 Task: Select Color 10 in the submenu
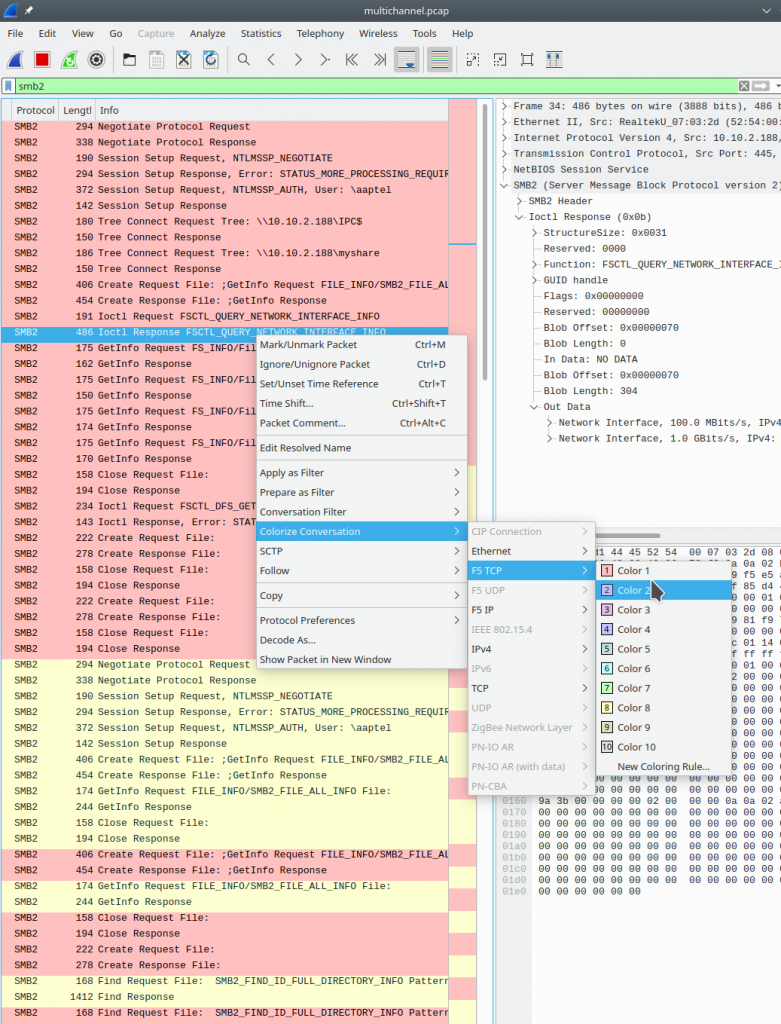pyautogui.click(x=663, y=747)
